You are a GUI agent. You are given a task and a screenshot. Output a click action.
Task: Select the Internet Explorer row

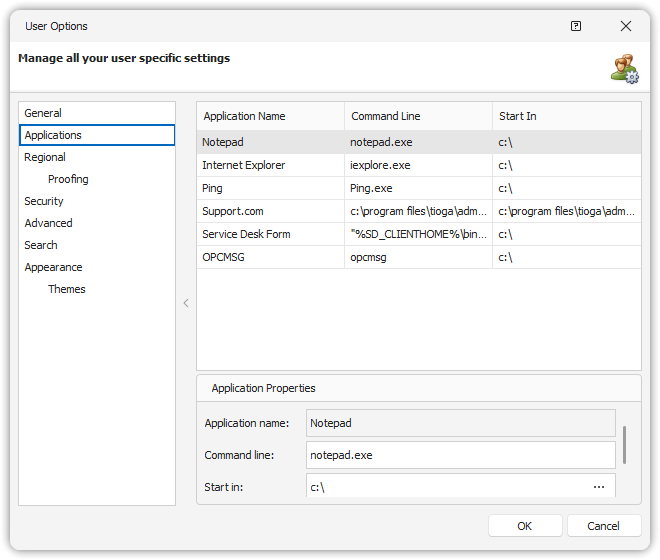pos(243,165)
